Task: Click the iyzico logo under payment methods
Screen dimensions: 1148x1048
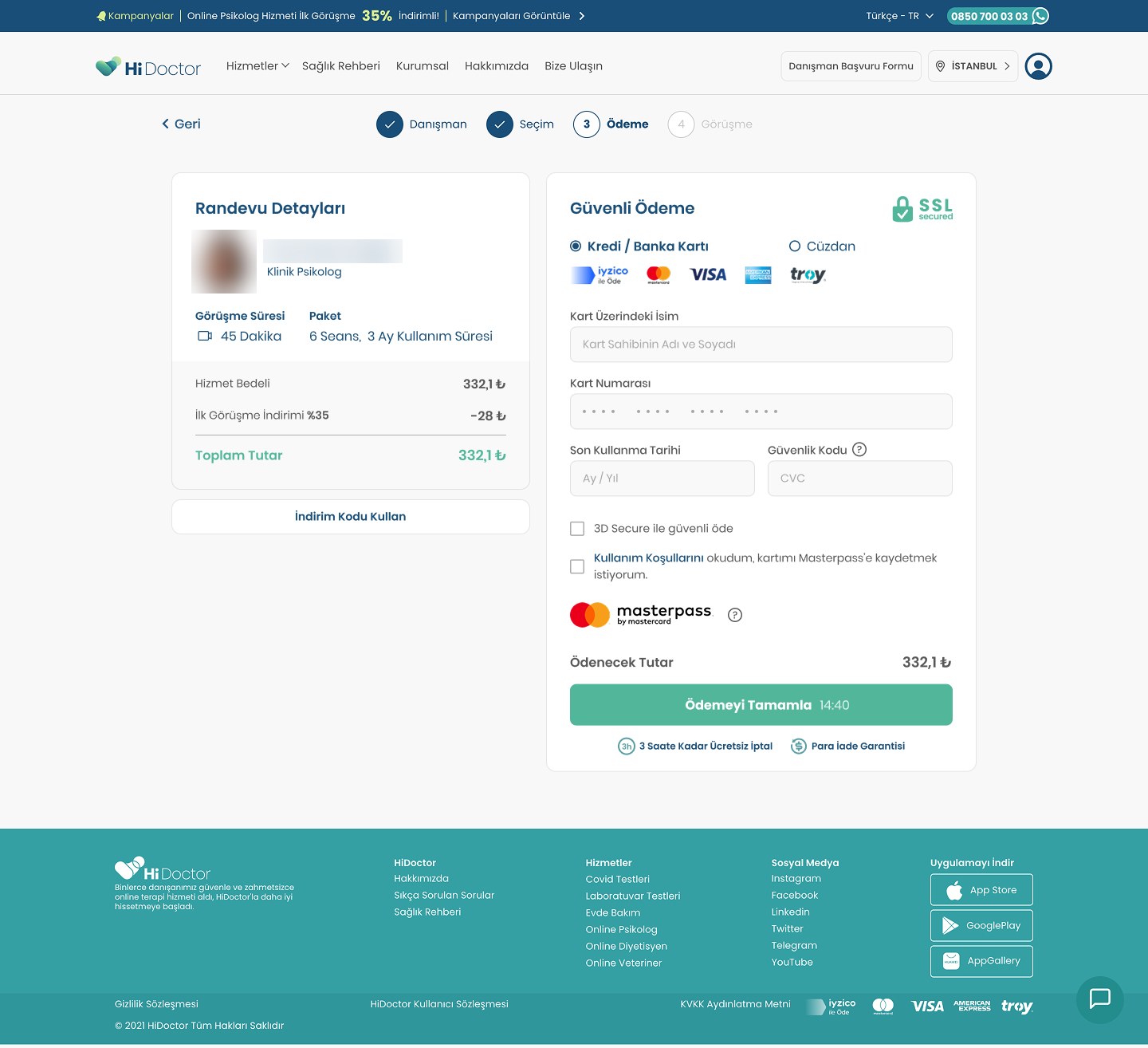Action: point(600,275)
